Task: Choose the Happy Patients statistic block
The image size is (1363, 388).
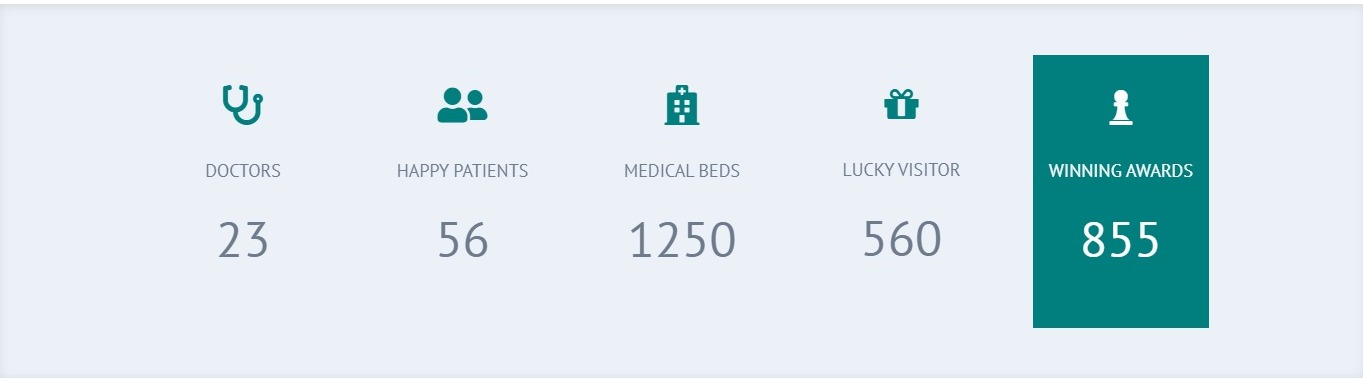Action: (462, 191)
